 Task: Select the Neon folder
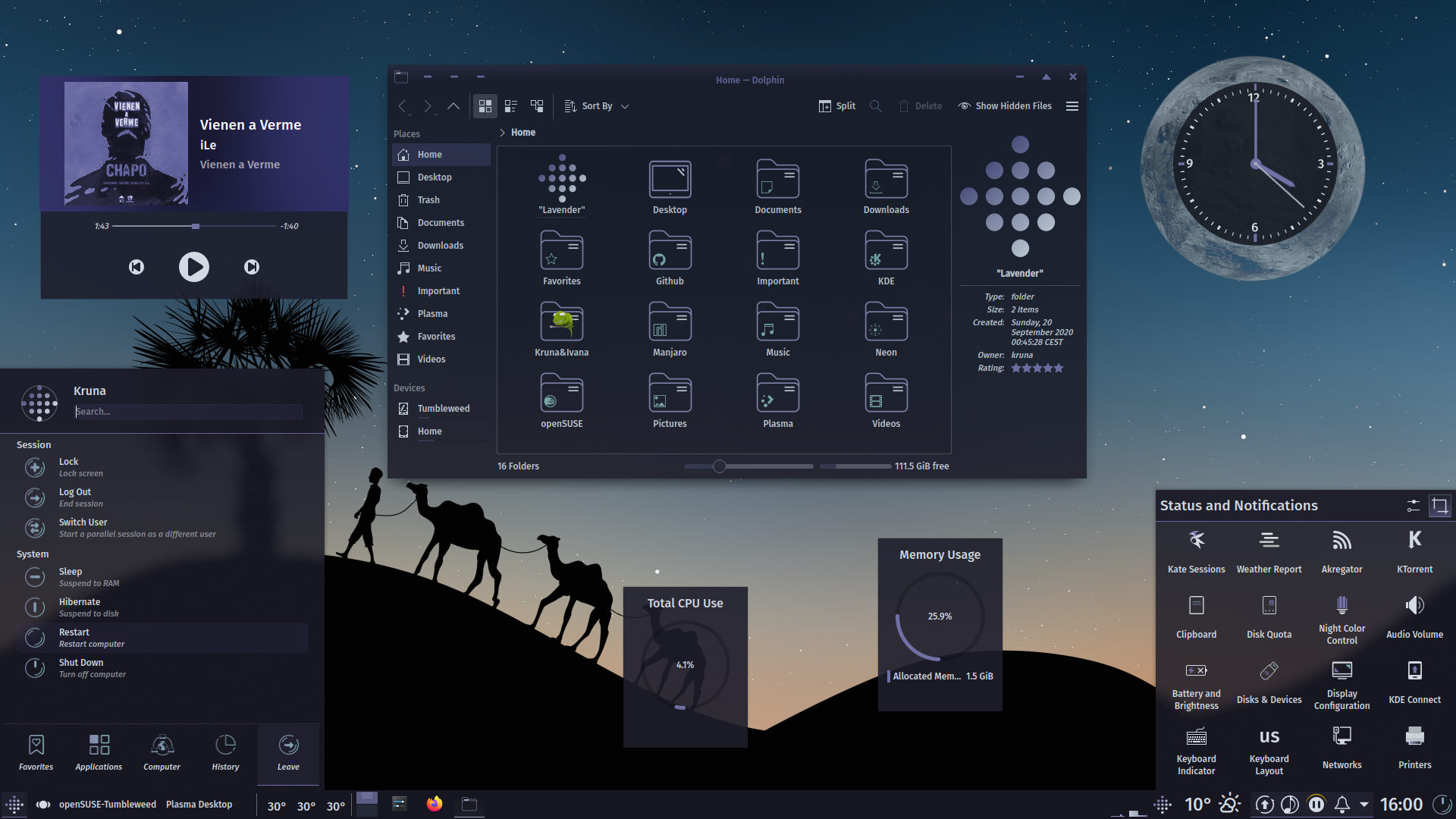pyautogui.click(x=886, y=329)
